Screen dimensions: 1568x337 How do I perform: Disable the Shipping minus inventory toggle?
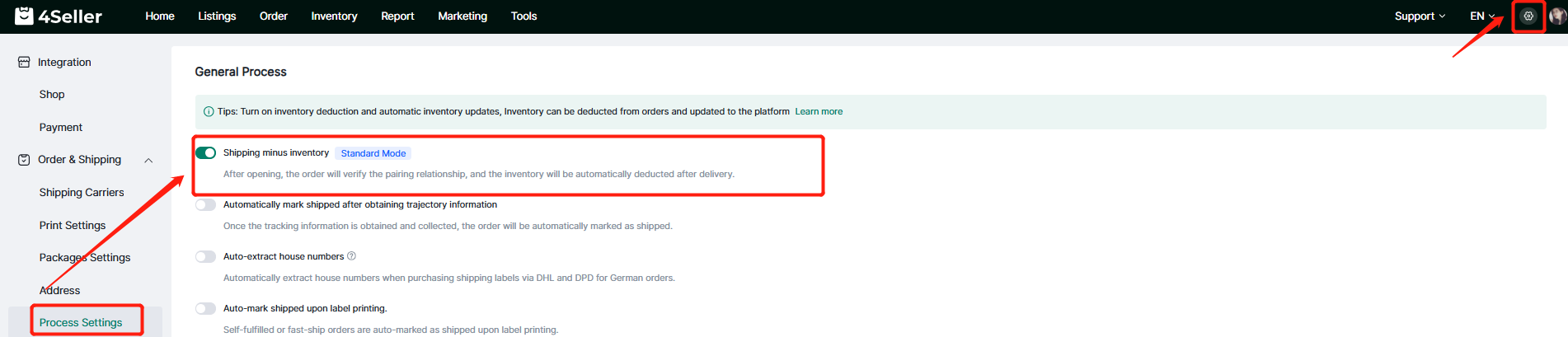pos(205,153)
